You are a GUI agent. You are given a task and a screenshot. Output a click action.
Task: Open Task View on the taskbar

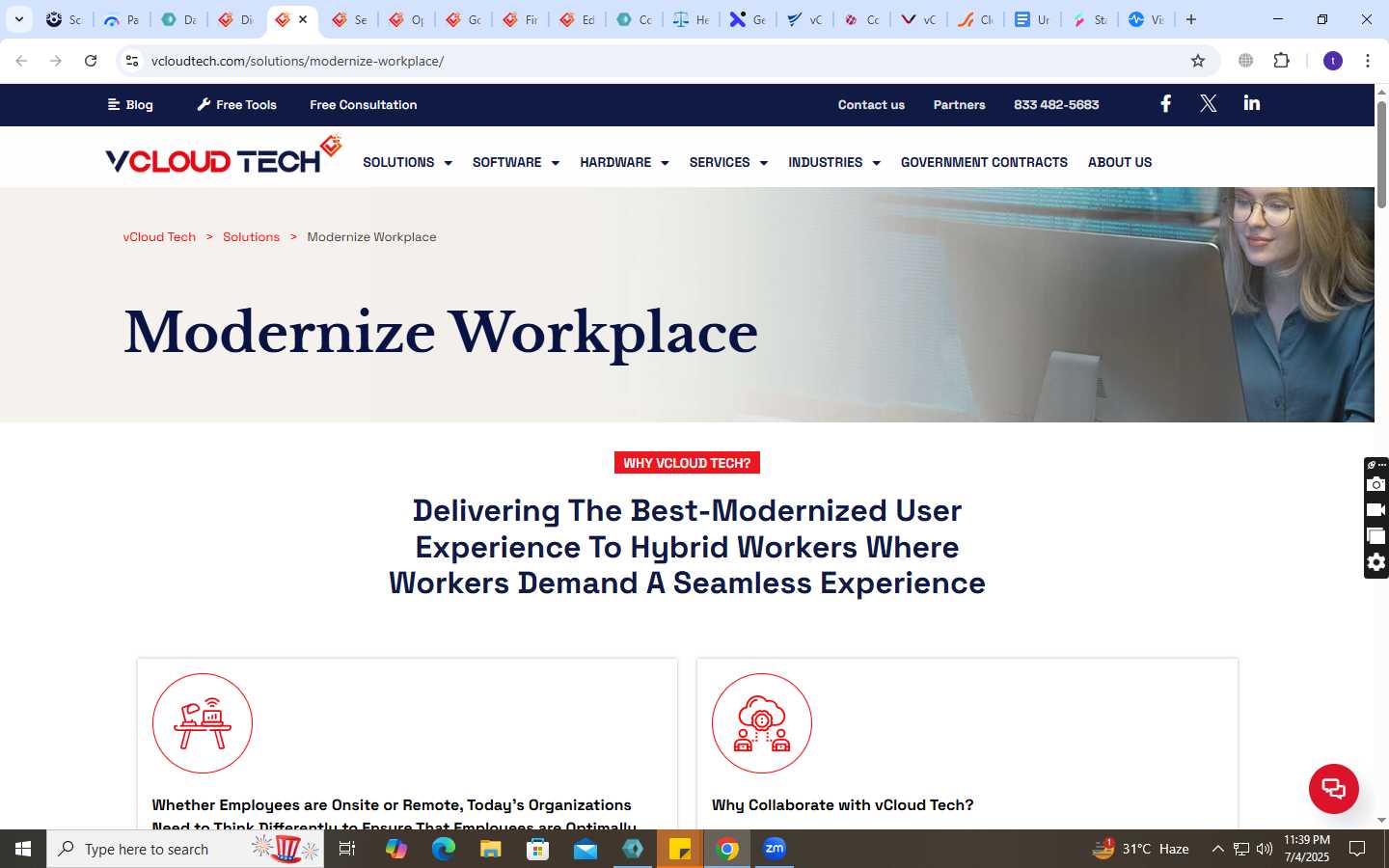347,849
